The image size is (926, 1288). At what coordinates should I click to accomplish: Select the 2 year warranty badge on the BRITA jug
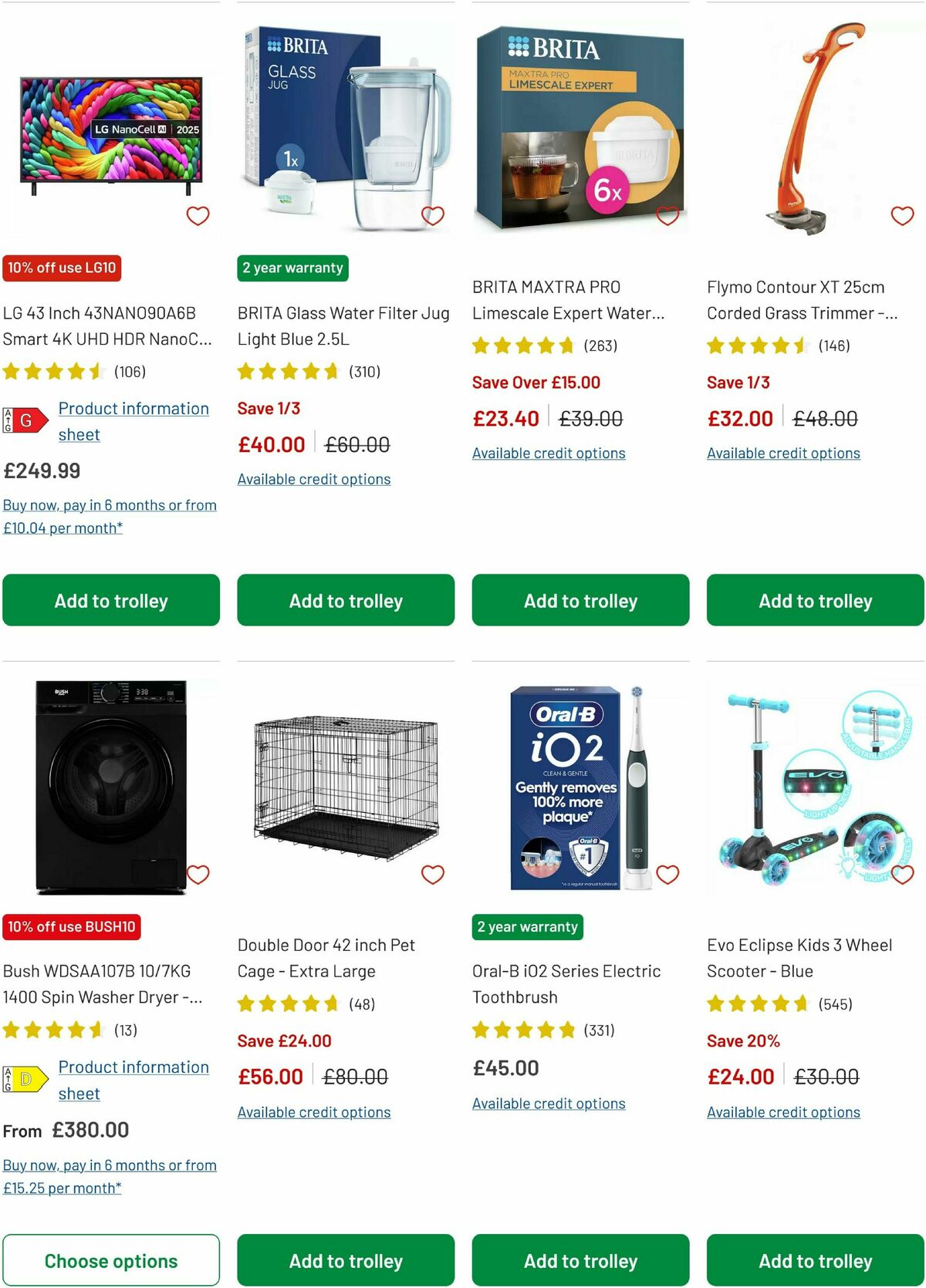click(293, 268)
